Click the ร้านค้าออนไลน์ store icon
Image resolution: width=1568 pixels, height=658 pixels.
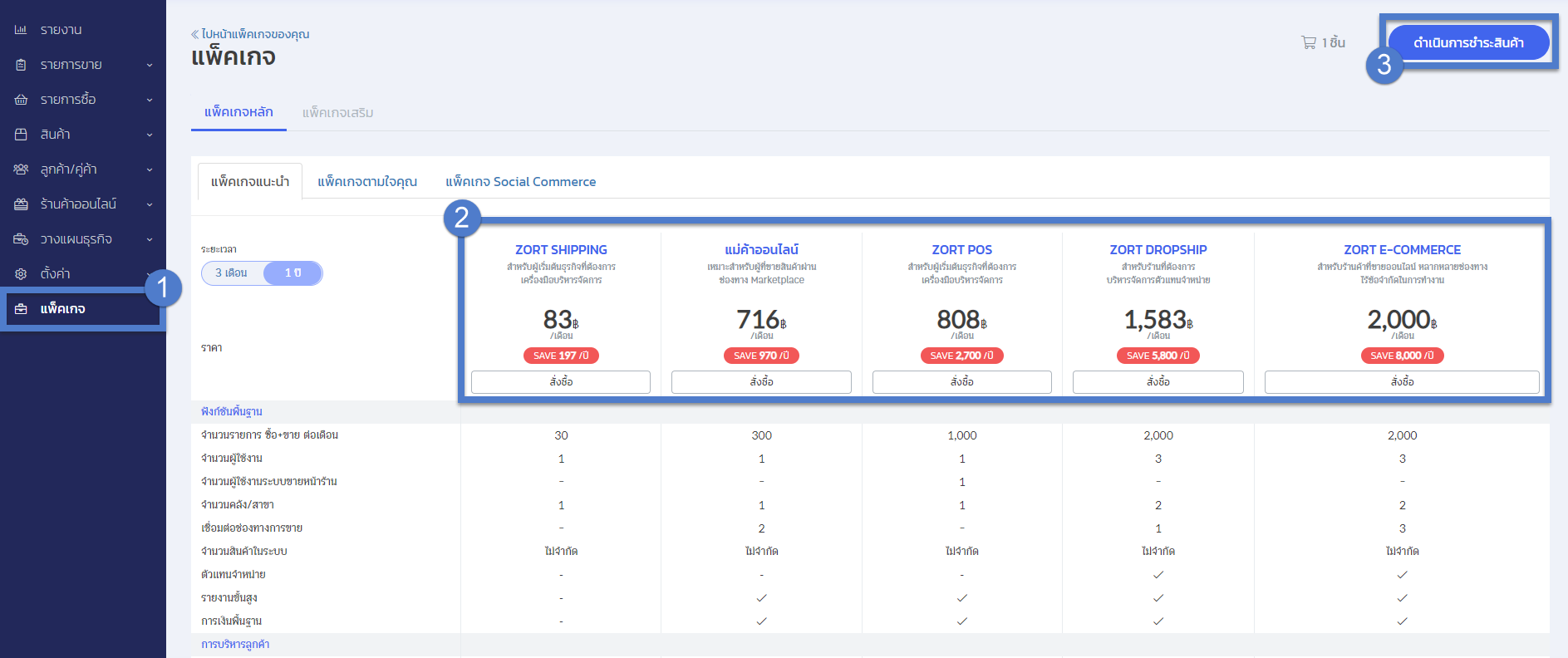21,204
